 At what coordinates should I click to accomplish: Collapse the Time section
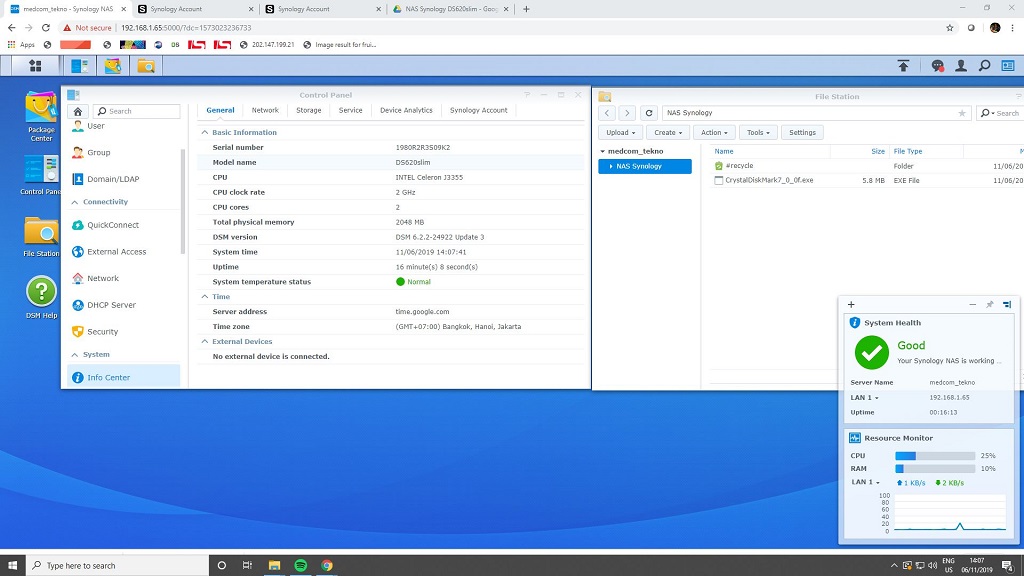(x=204, y=297)
